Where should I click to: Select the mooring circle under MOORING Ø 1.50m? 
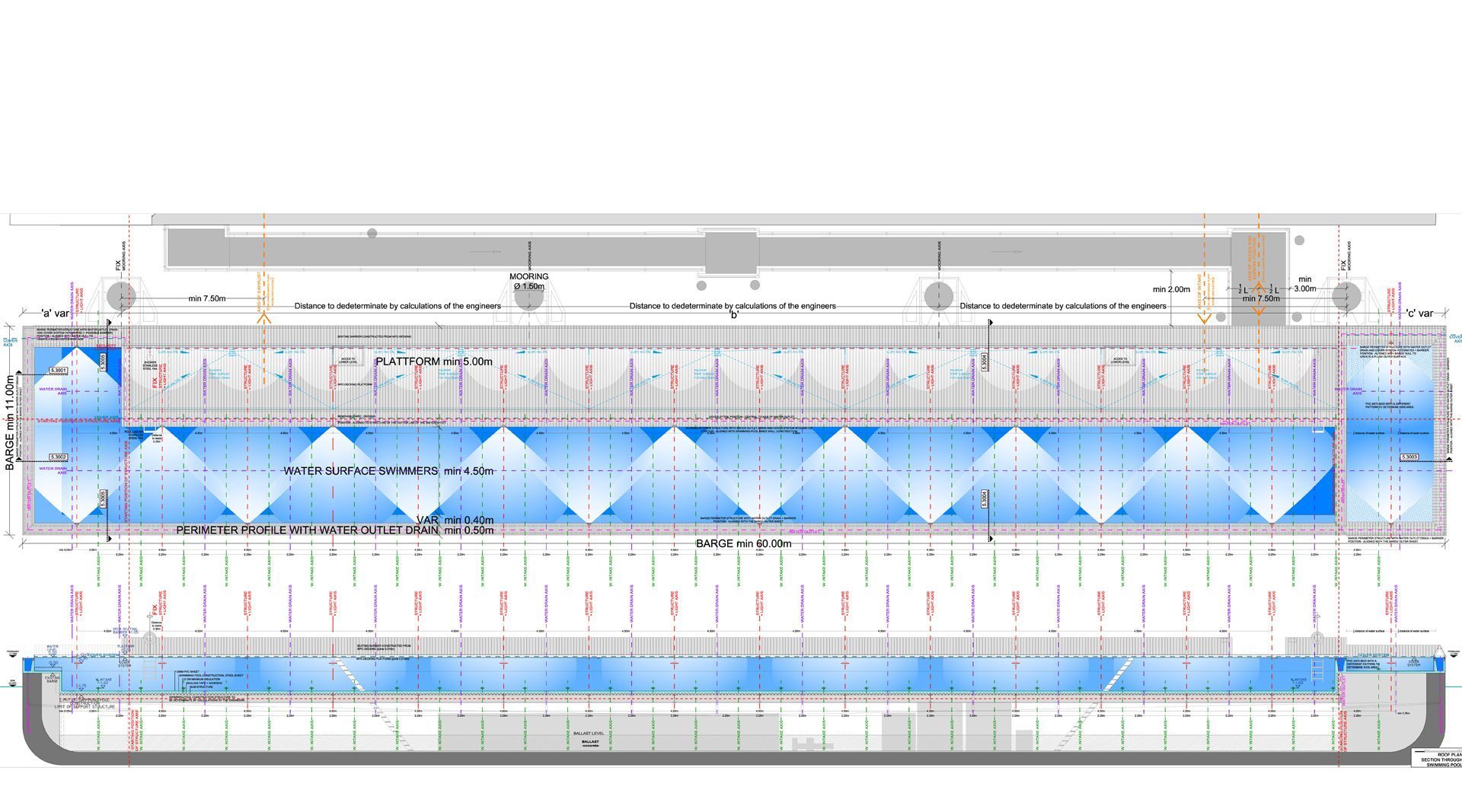click(x=529, y=298)
